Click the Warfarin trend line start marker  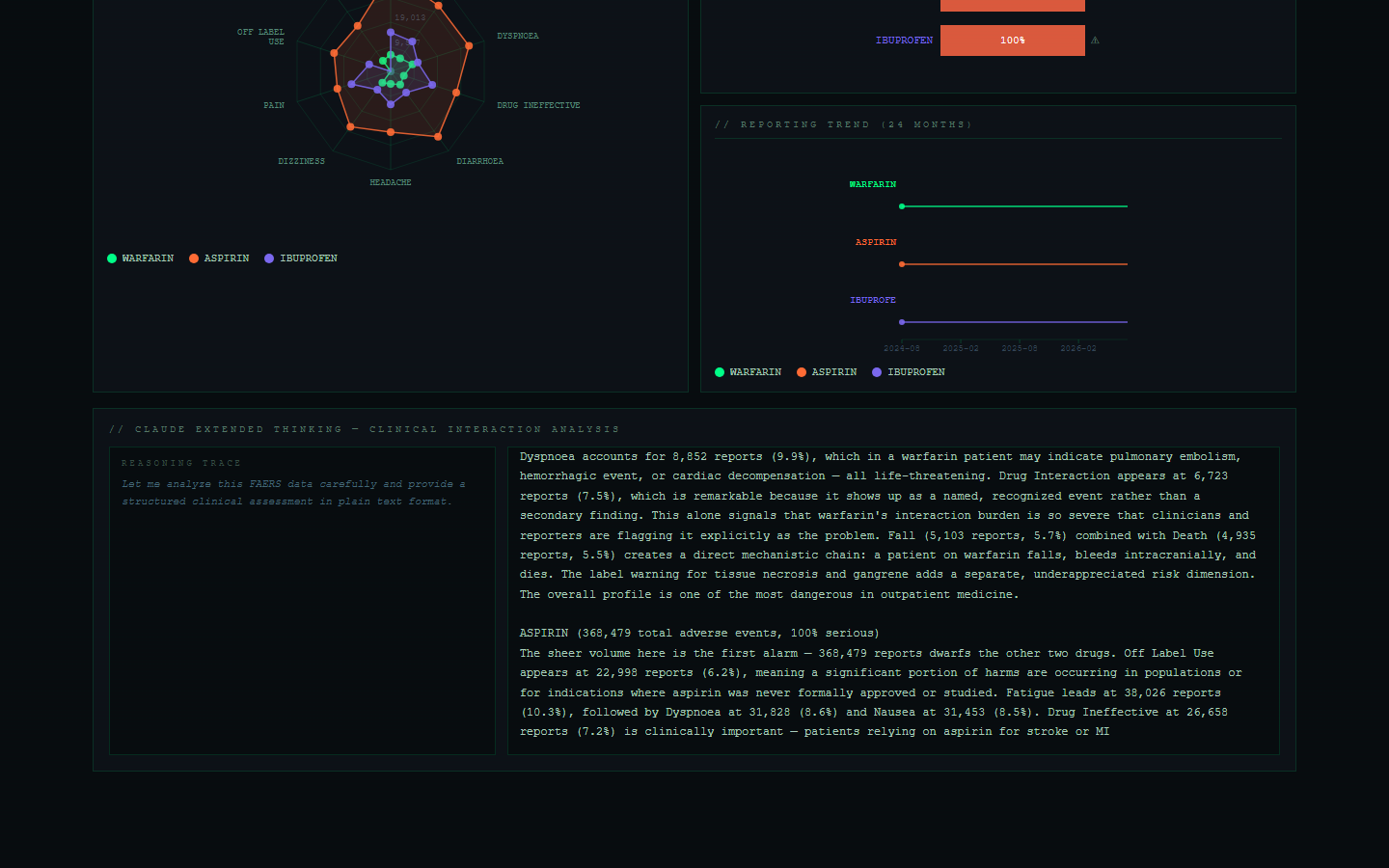pyautogui.click(x=902, y=206)
